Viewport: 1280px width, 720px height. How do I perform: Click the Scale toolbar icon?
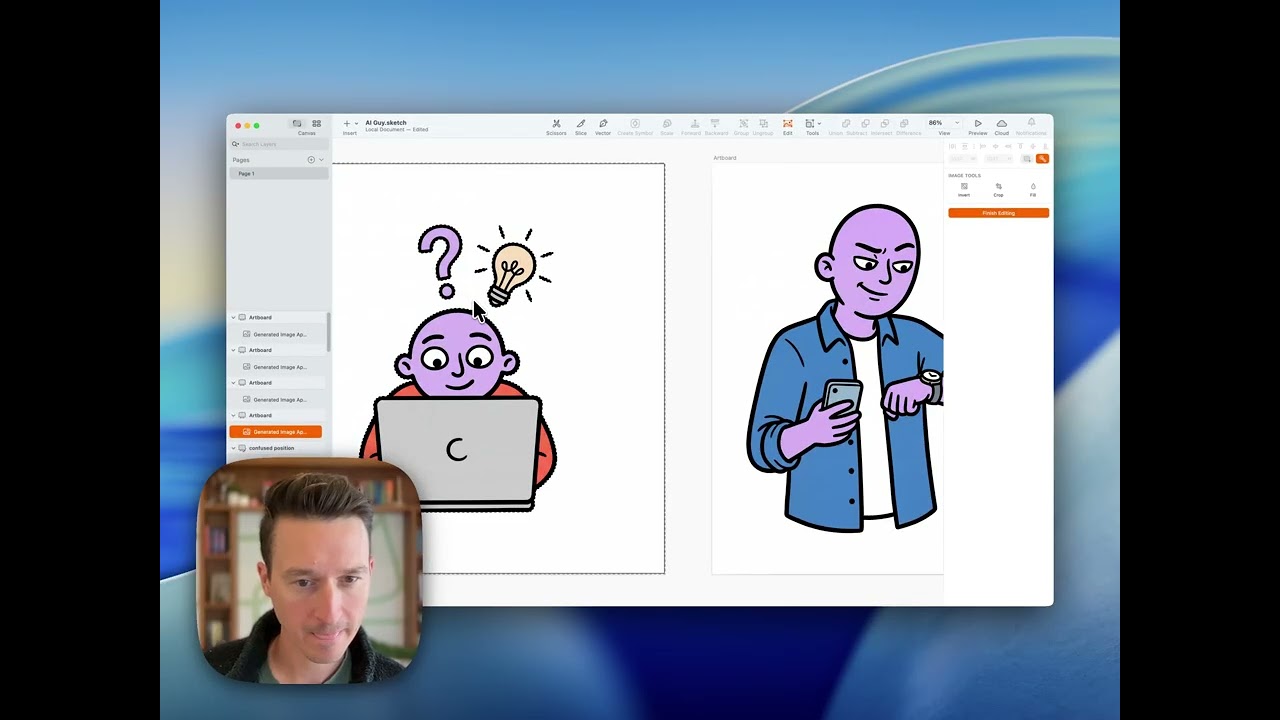click(667, 124)
